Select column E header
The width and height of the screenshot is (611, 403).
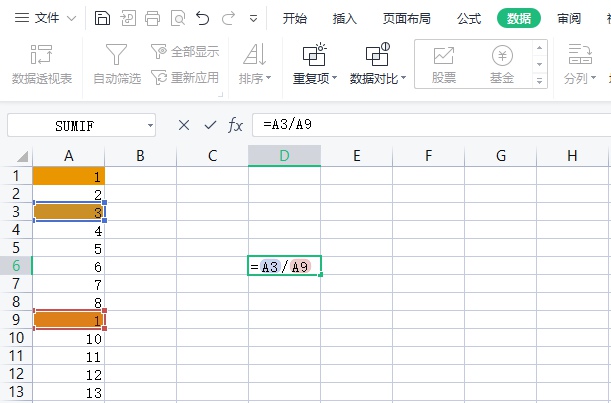[x=357, y=156]
